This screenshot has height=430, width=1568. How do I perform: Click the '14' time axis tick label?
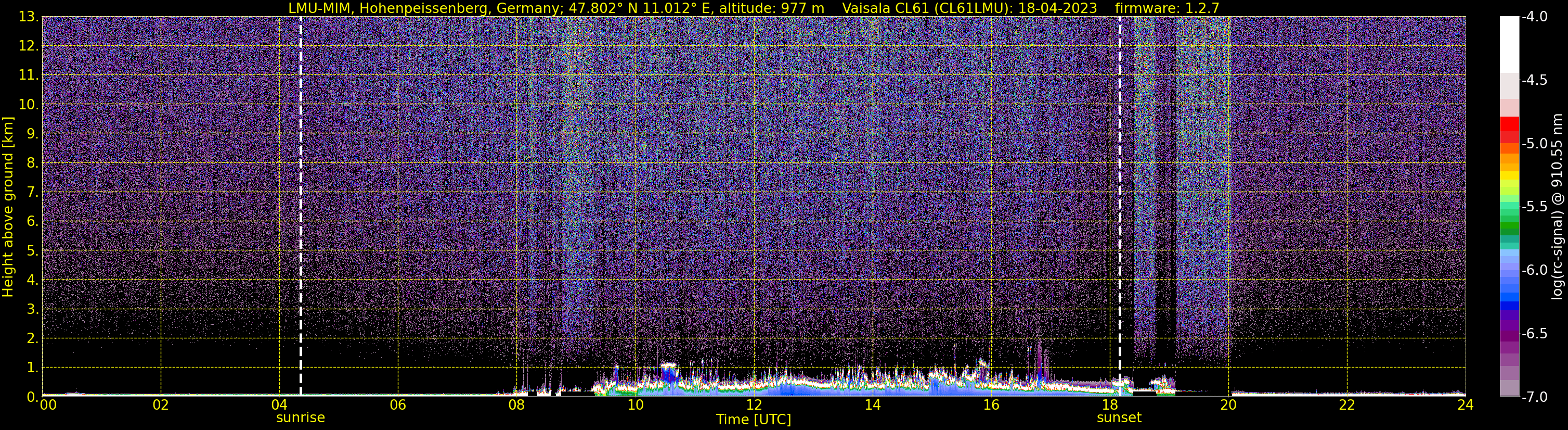pos(872,405)
